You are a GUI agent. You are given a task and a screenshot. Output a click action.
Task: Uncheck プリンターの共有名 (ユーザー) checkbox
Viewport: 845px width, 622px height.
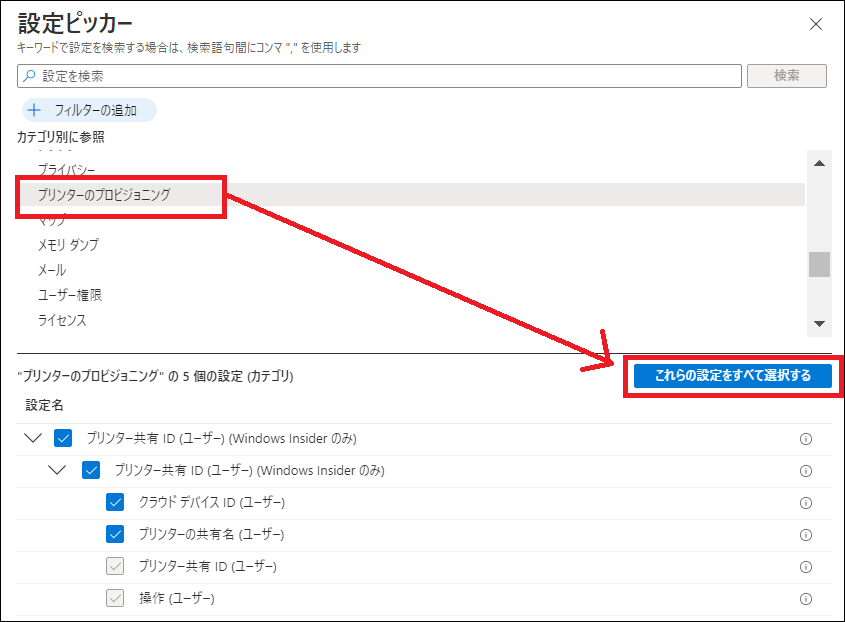(x=115, y=534)
